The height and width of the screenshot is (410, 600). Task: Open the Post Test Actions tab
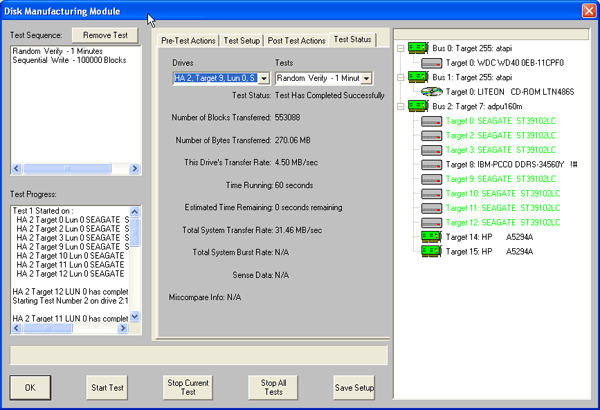(x=296, y=40)
